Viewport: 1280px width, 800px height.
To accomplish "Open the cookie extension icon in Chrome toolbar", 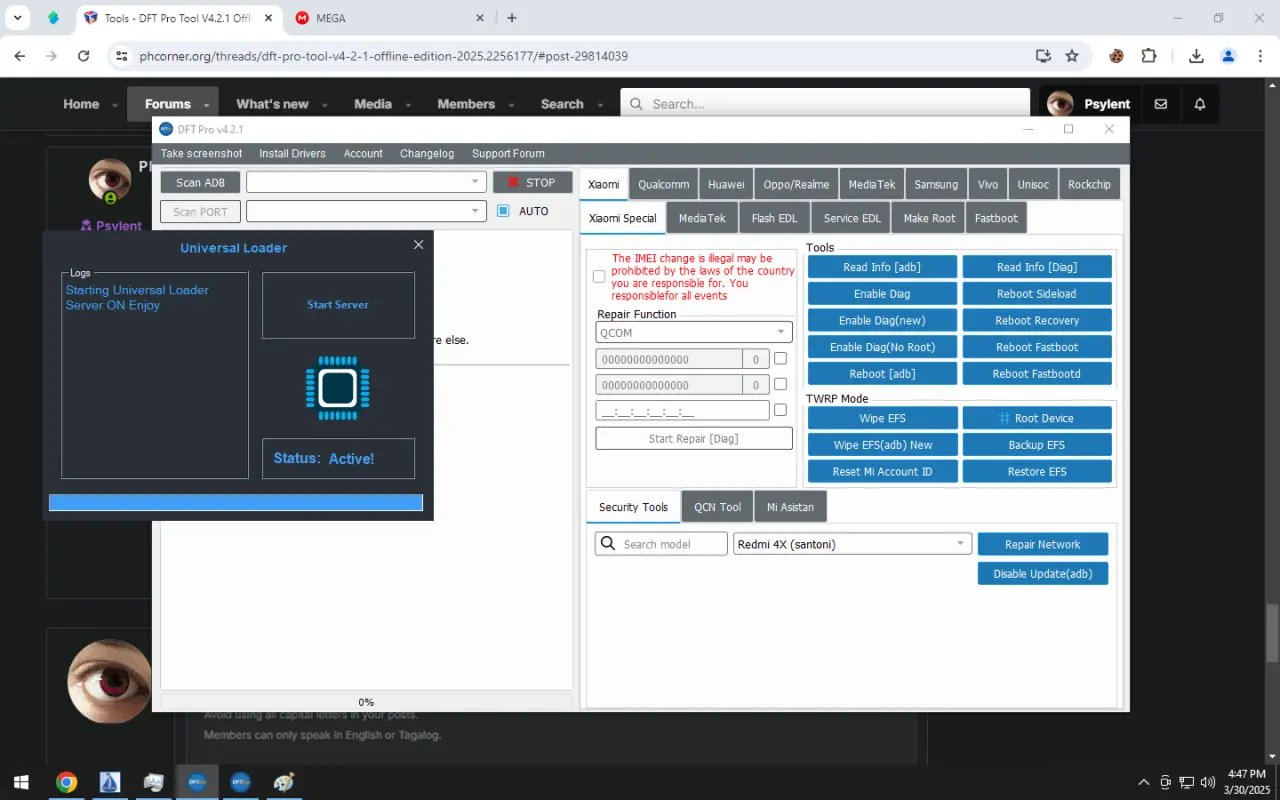I will [1117, 56].
